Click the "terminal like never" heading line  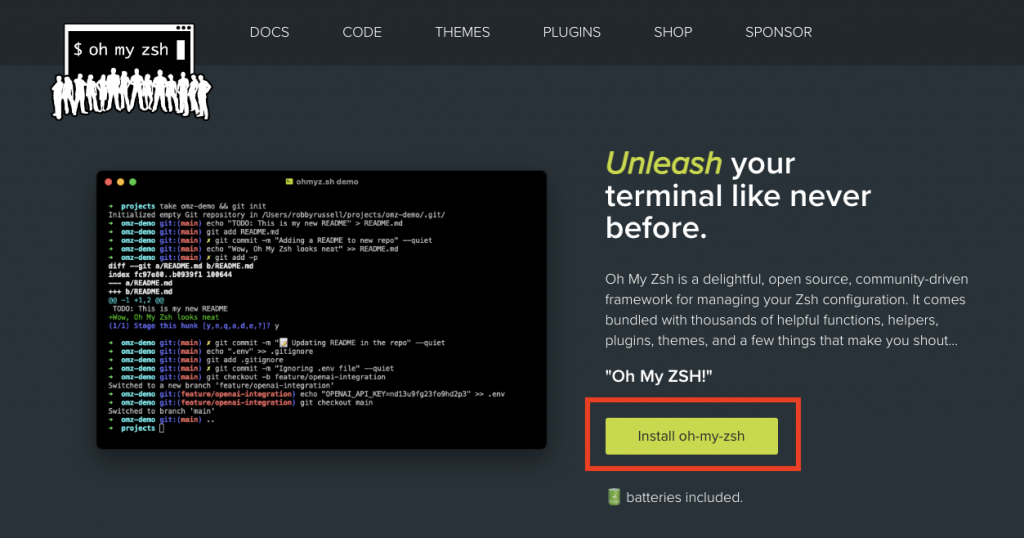click(x=738, y=196)
